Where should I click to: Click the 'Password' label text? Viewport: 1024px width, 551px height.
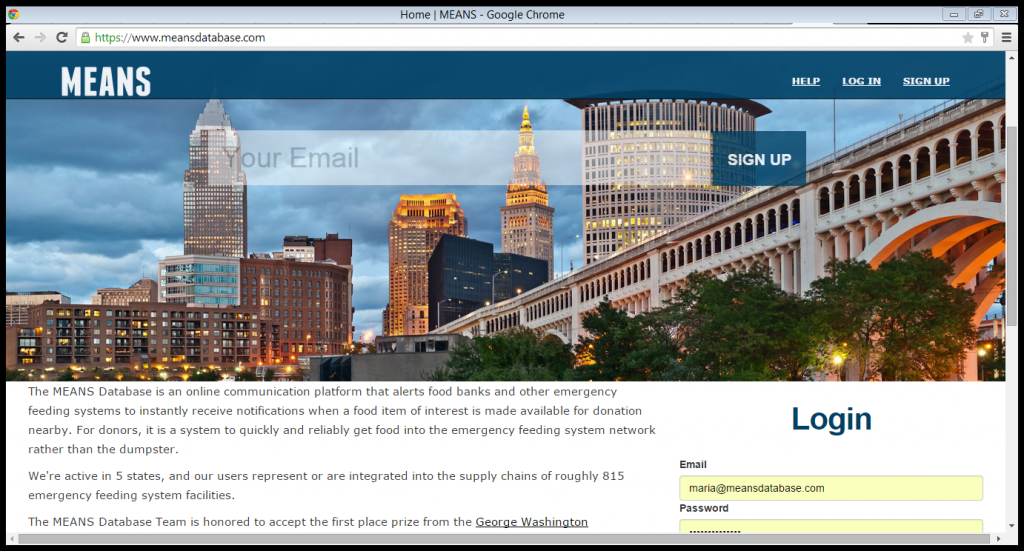click(704, 508)
